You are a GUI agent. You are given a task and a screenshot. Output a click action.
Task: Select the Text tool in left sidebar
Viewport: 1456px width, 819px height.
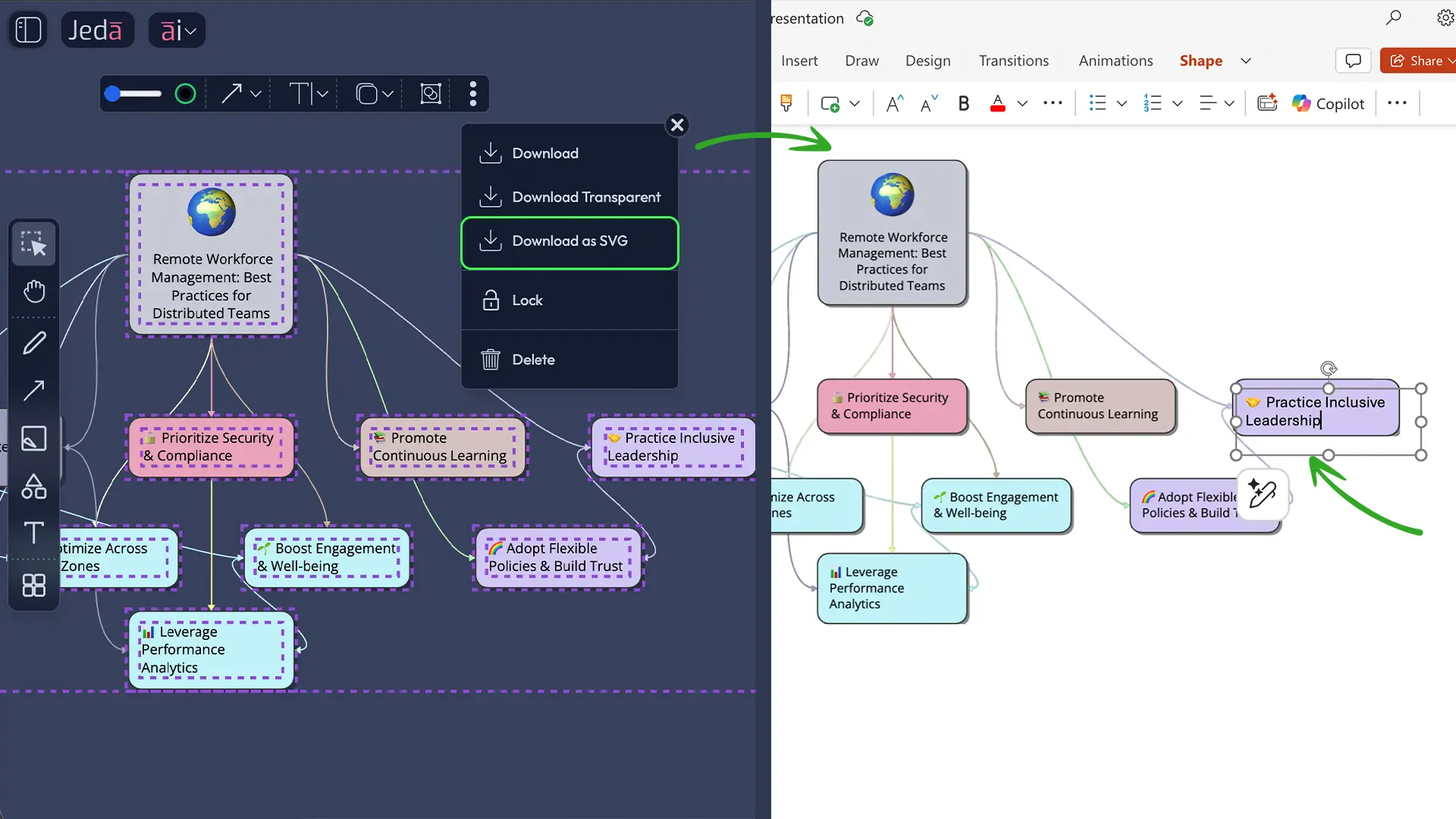coord(33,533)
